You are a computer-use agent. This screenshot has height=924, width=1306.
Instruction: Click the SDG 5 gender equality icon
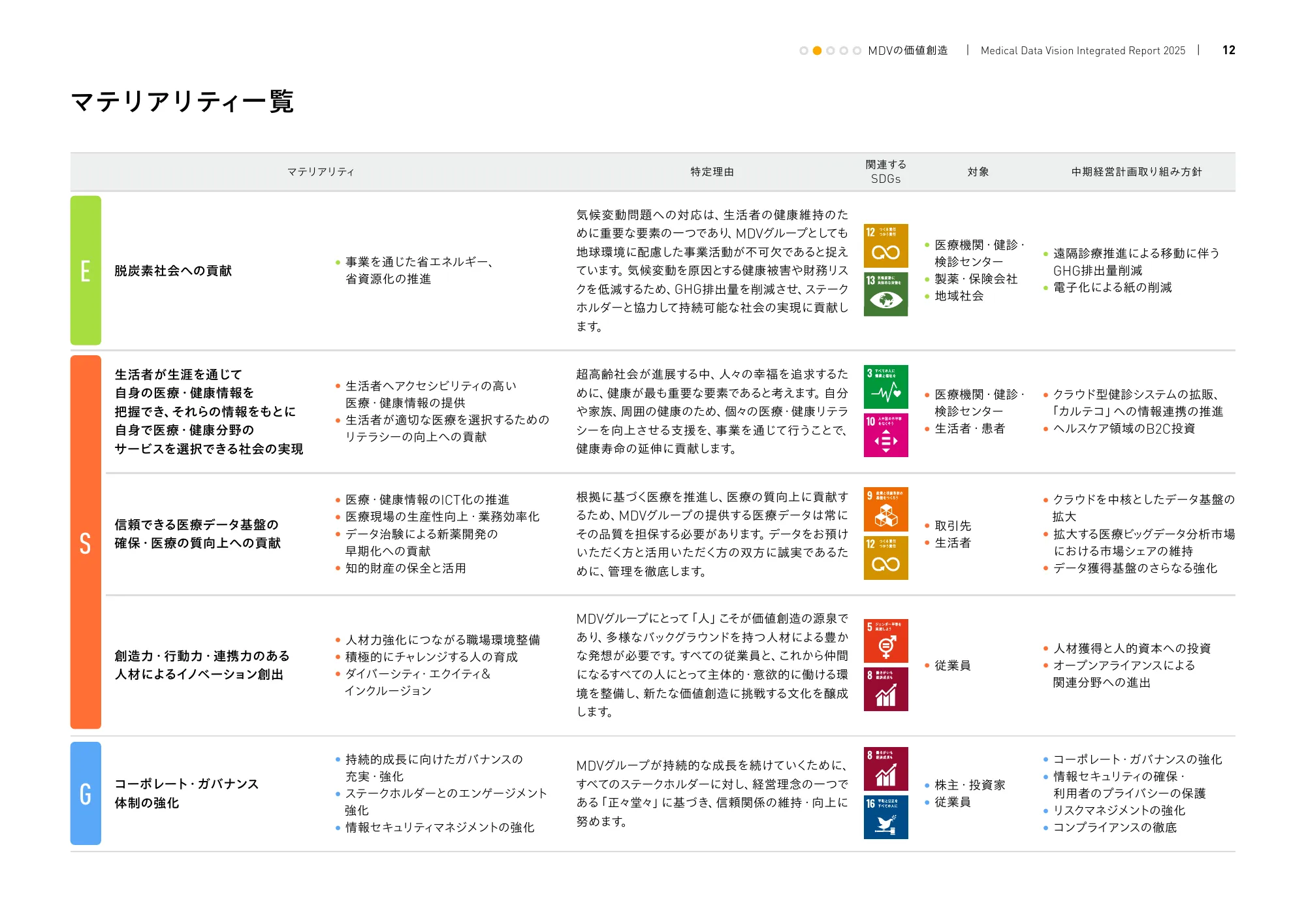coord(885,641)
